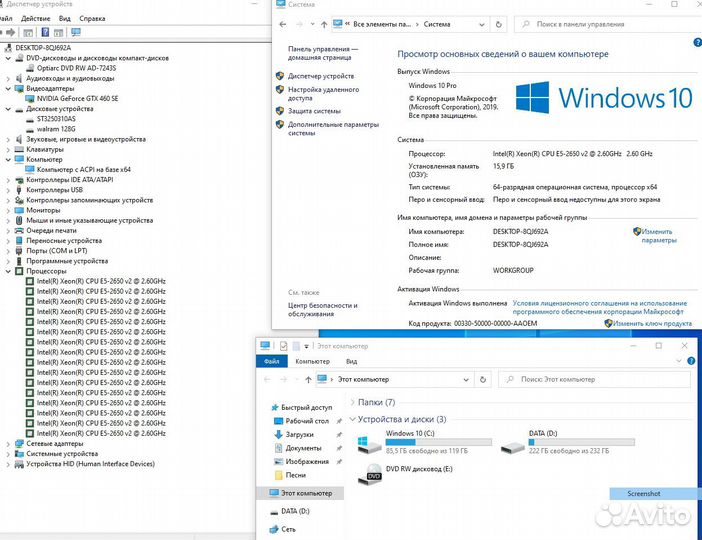The width and height of the screenshot is (702, 540).
Task: Click Изменить ключ продукта link
Action: coord(652,323)
